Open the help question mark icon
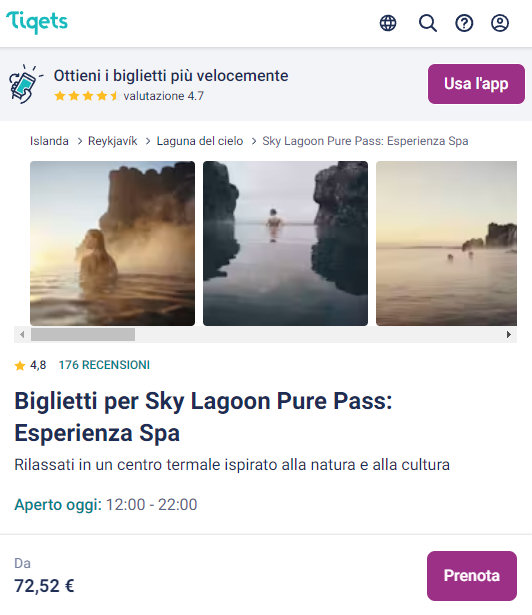Image resolution: width=532 pixels, height=615 pixels. point(464,23)
